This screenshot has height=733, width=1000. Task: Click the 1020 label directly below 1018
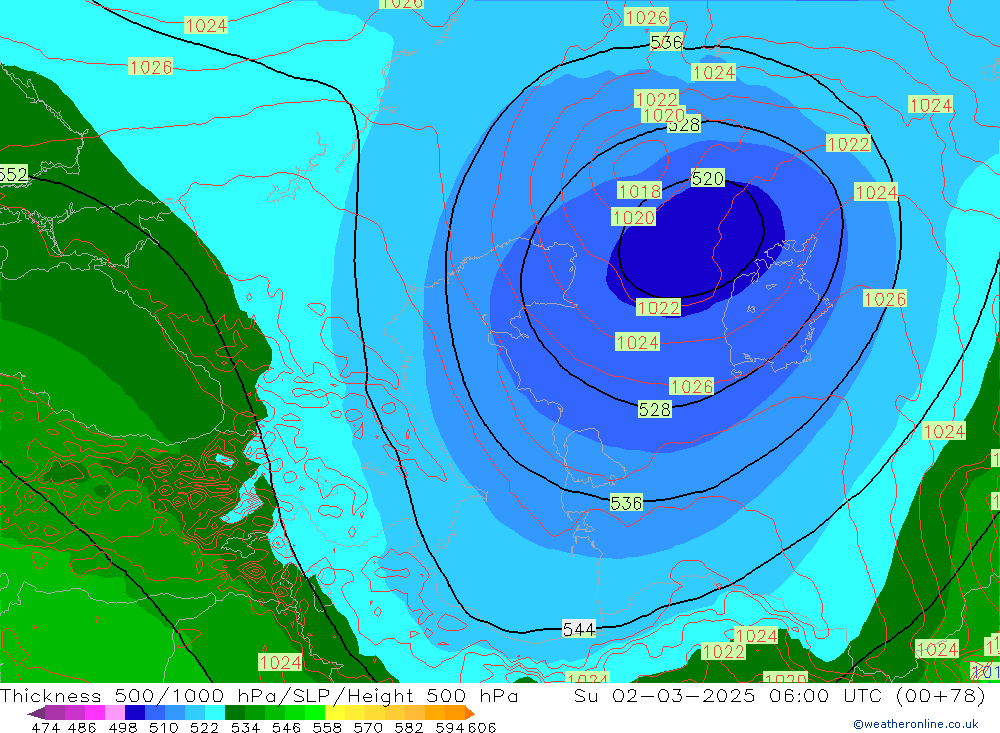(634, 217)
